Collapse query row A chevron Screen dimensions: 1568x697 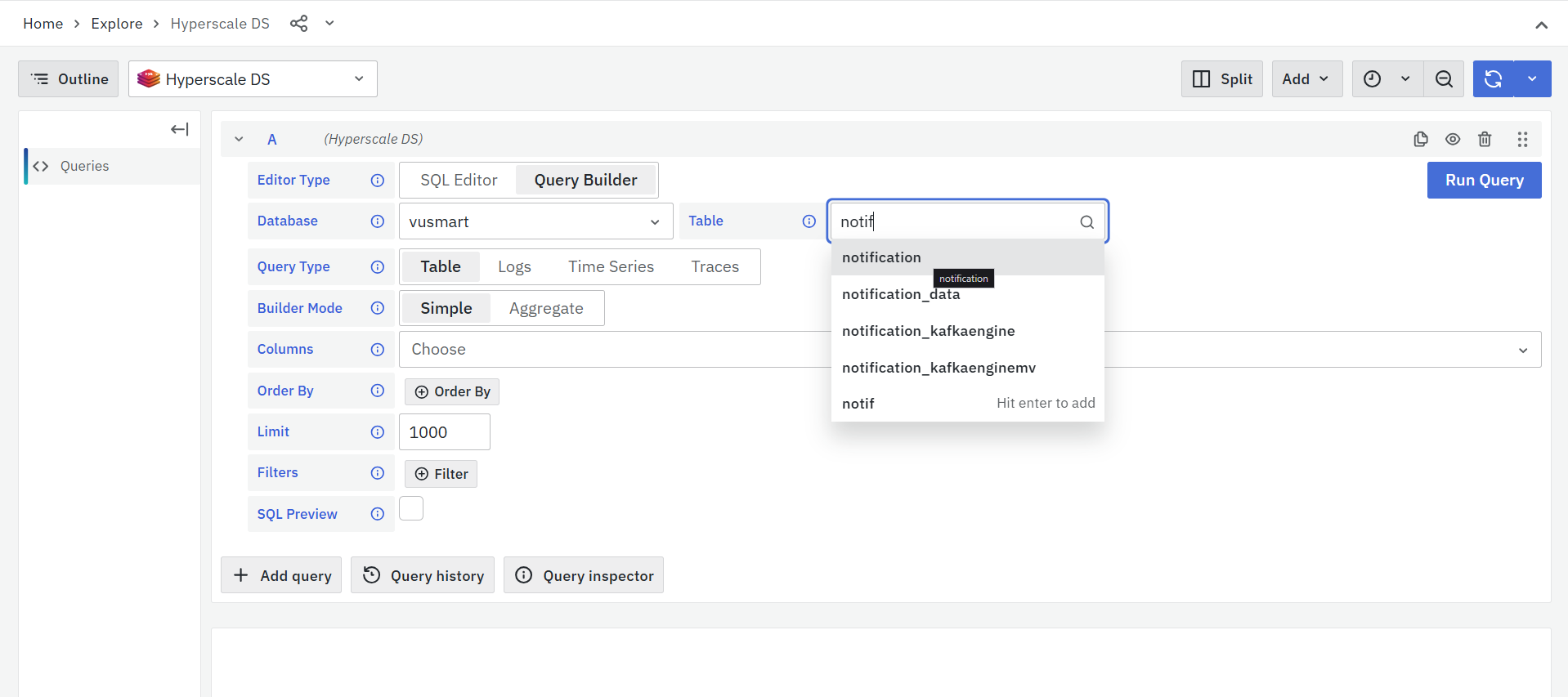pos(239,139)
